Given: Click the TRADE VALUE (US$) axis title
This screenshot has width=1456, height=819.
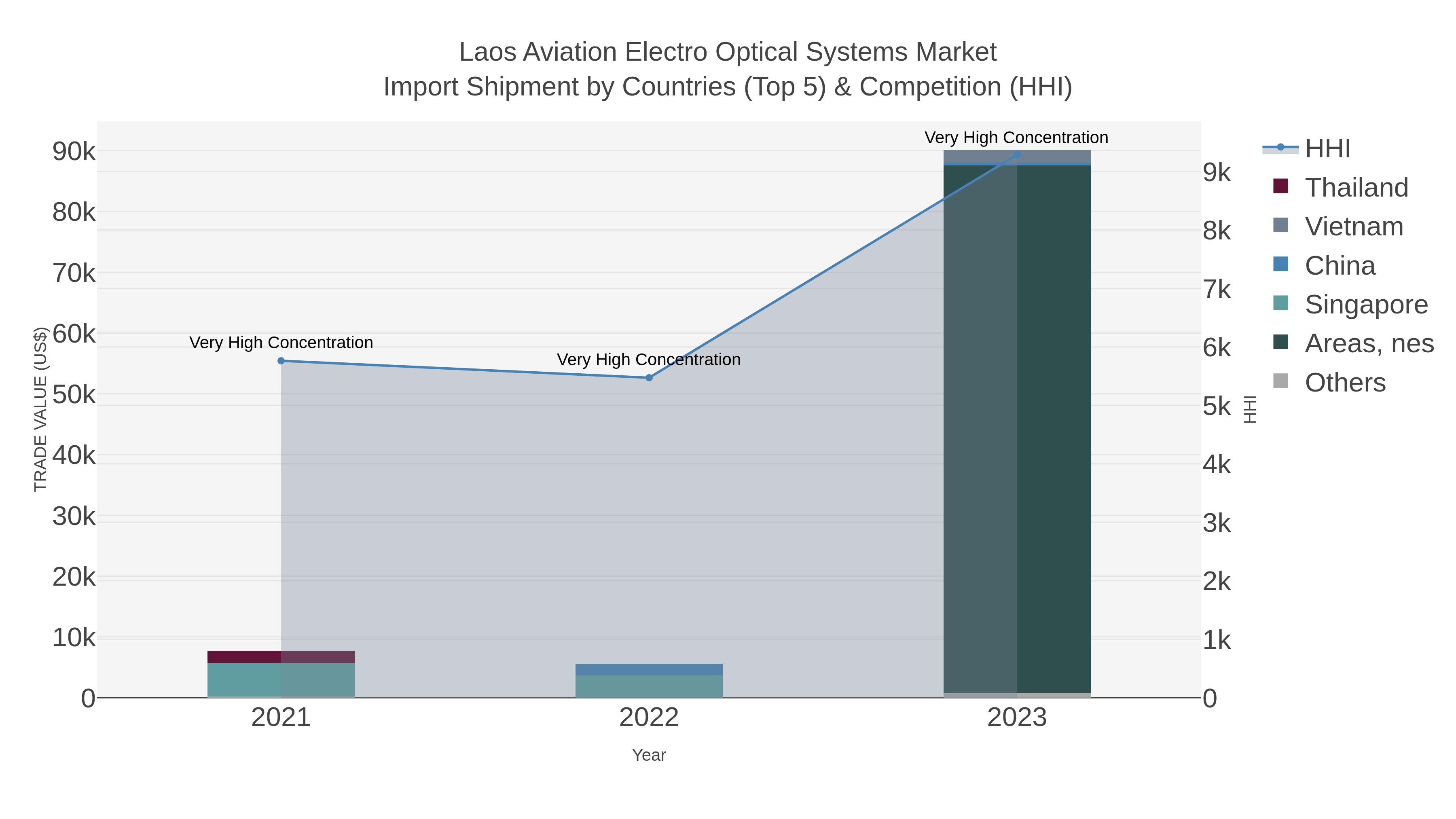Looking at the screenshot, I should pos(41,409).
